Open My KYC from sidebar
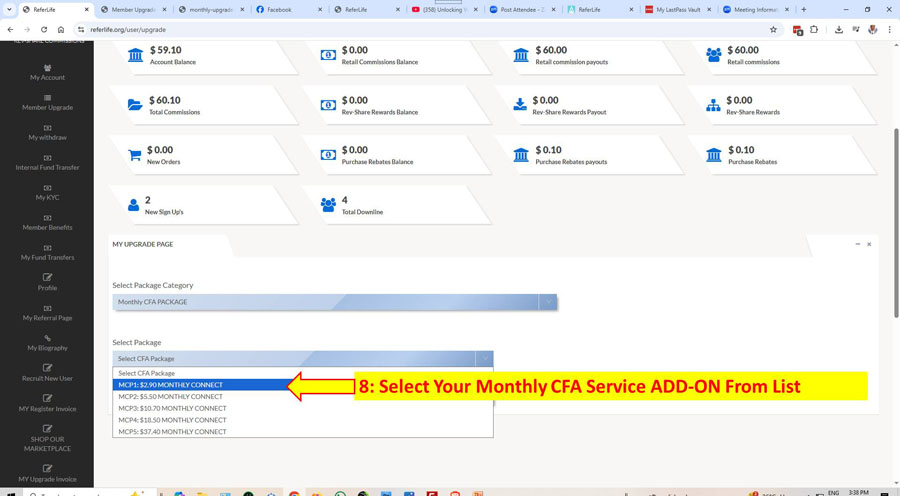Image resolution: width=900 pixels, height=496 pixels. tap(47, 188)
